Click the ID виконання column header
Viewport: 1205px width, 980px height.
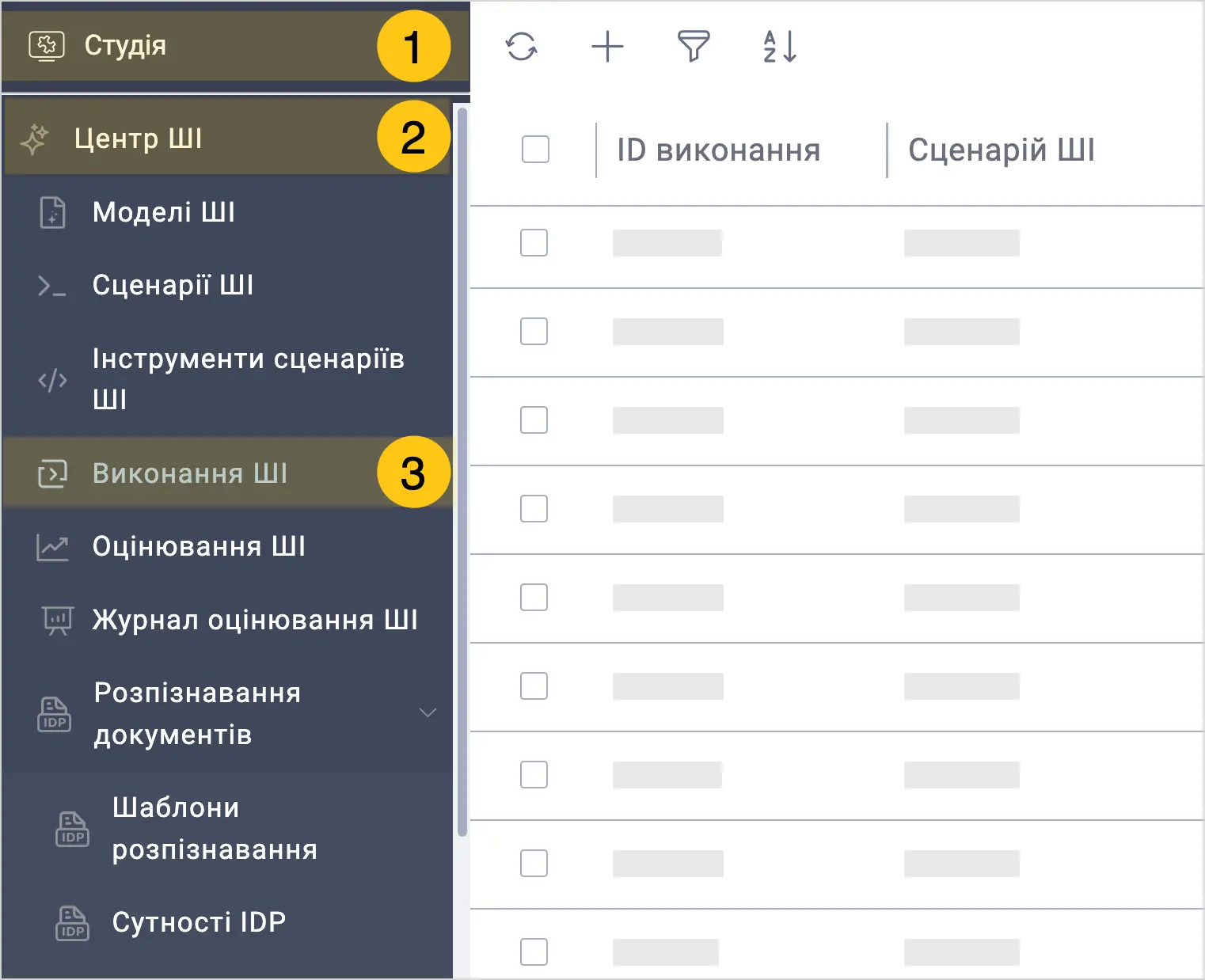pyautogui.click(x=719, y=150)
